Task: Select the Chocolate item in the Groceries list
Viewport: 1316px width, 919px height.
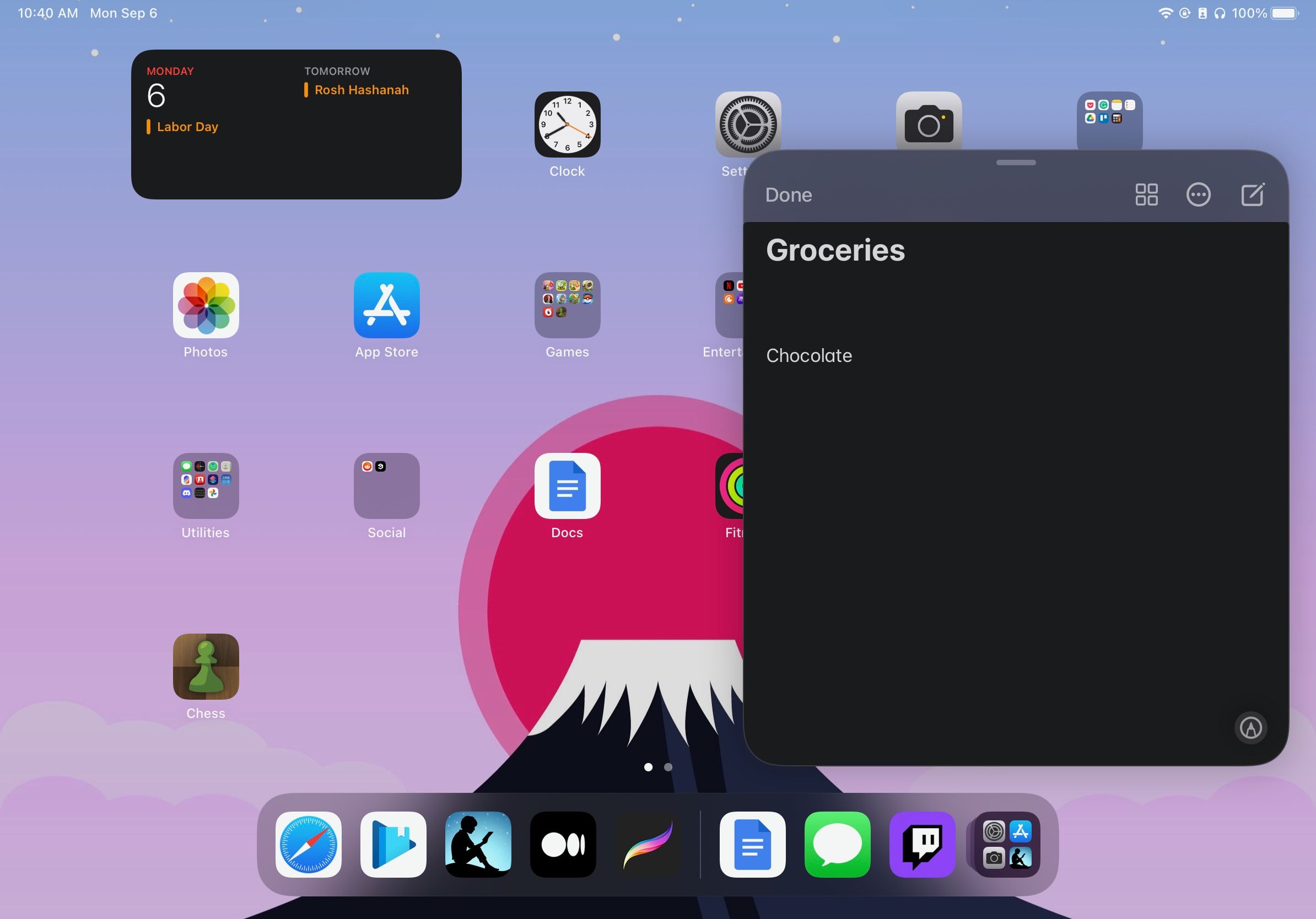Action: (810, 355)
